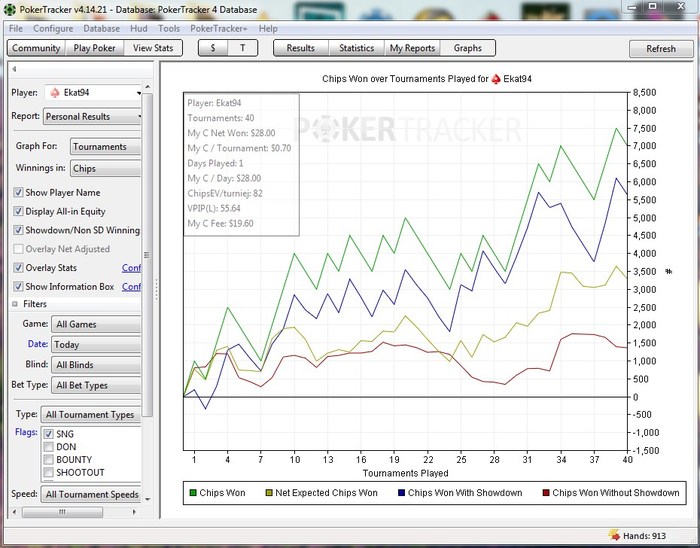Select the $ cash games button
The height and width of the screenshot is (548, 700).
213,48
